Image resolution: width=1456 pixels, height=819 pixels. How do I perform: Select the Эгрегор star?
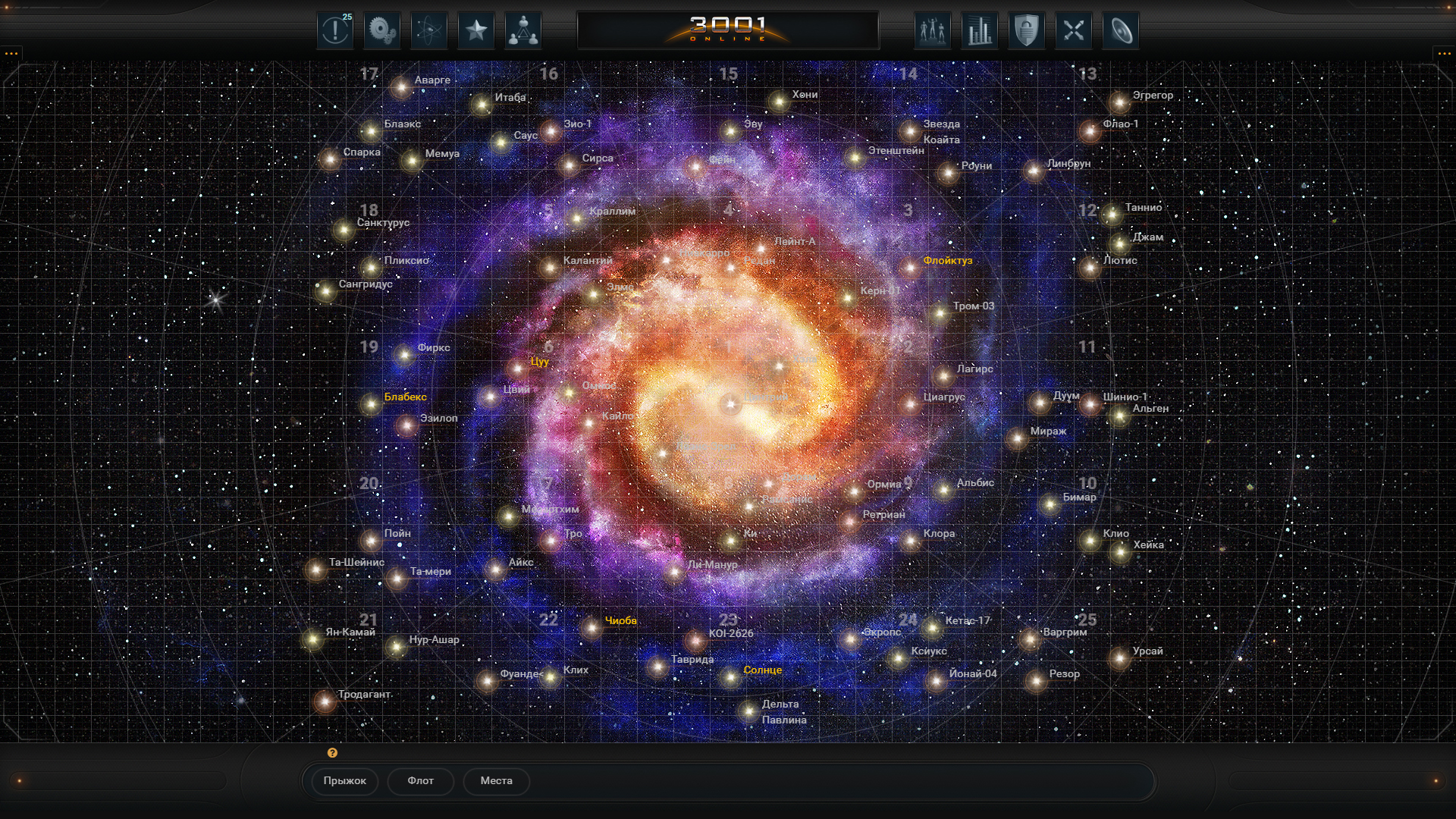tap(1119, 102)
